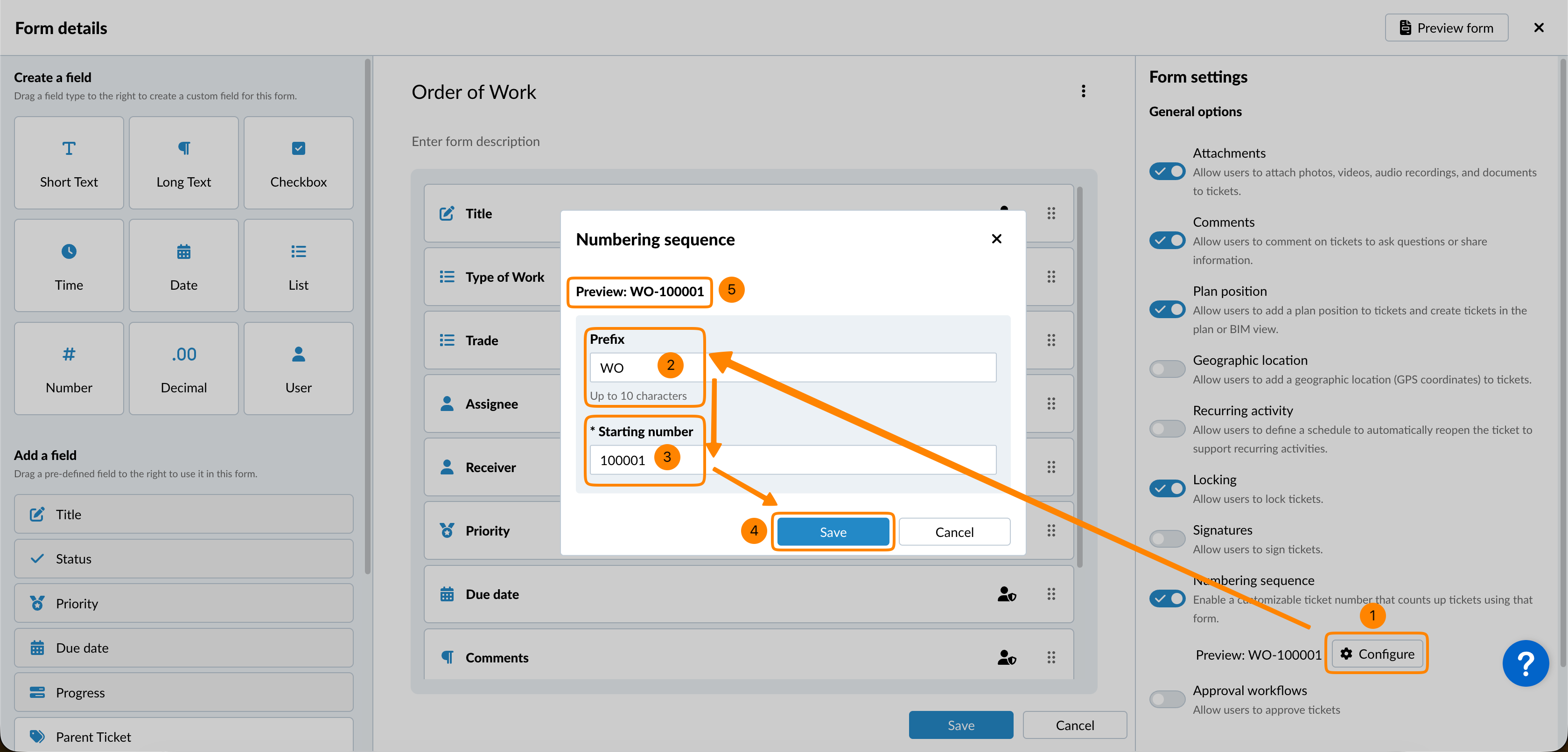Screen dimensions: 1568x752
Task: Click the Short Text field type icon
Action: pos(69,148)
